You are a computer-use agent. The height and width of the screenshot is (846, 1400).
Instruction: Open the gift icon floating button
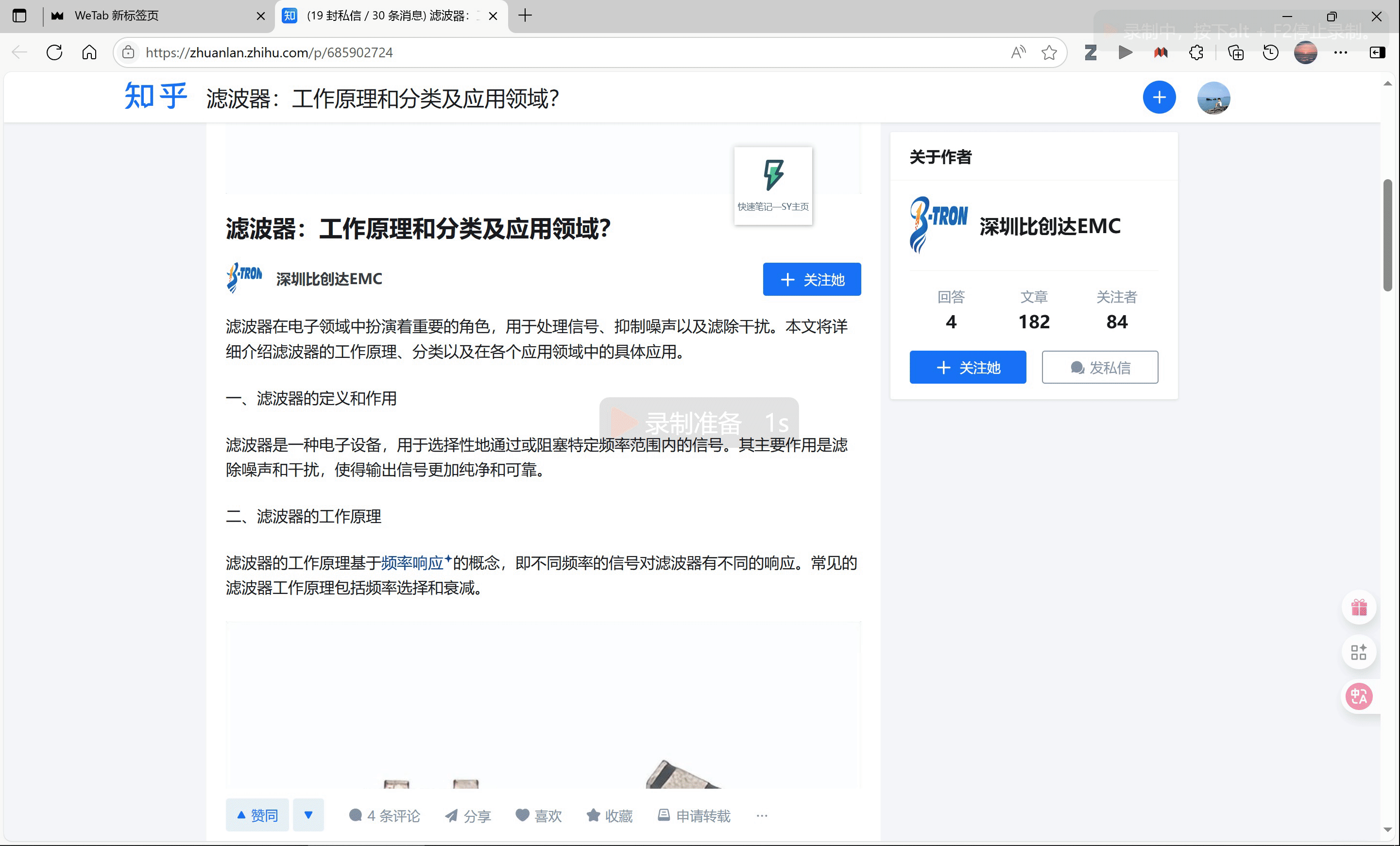[1359, 608]
